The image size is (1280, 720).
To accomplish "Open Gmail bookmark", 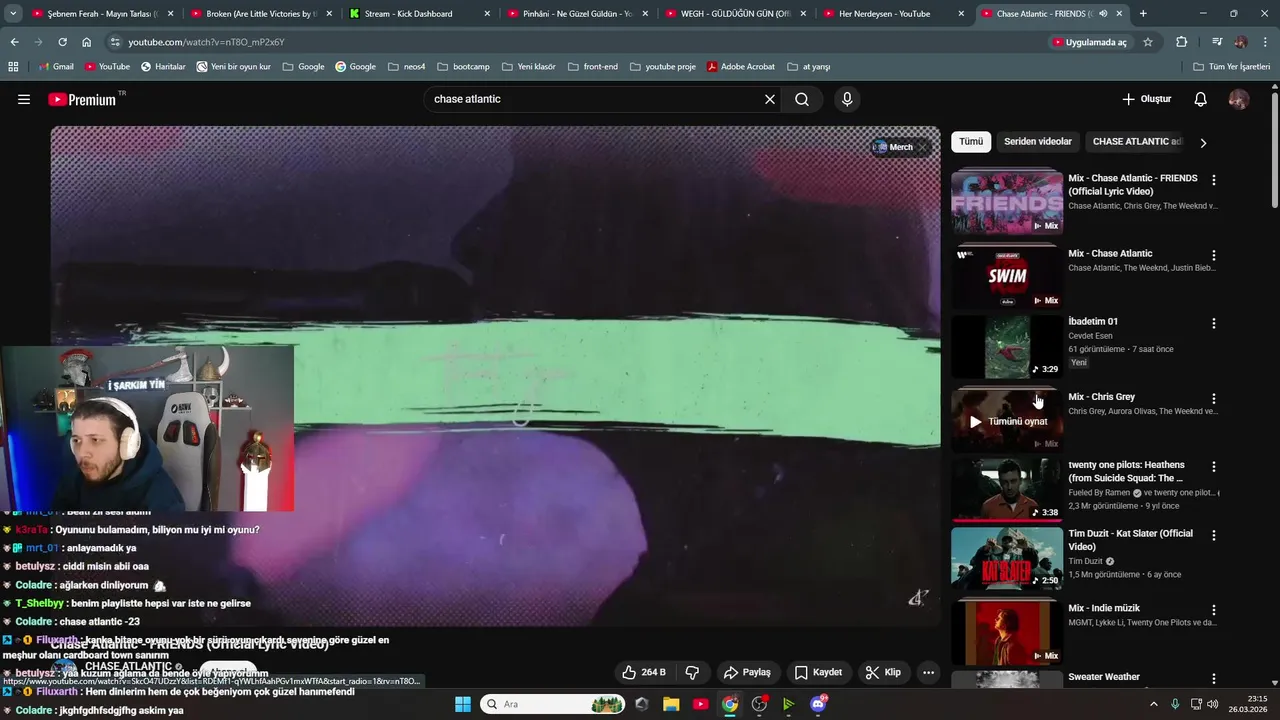I will pyautogui.click(x=56, y=67).
